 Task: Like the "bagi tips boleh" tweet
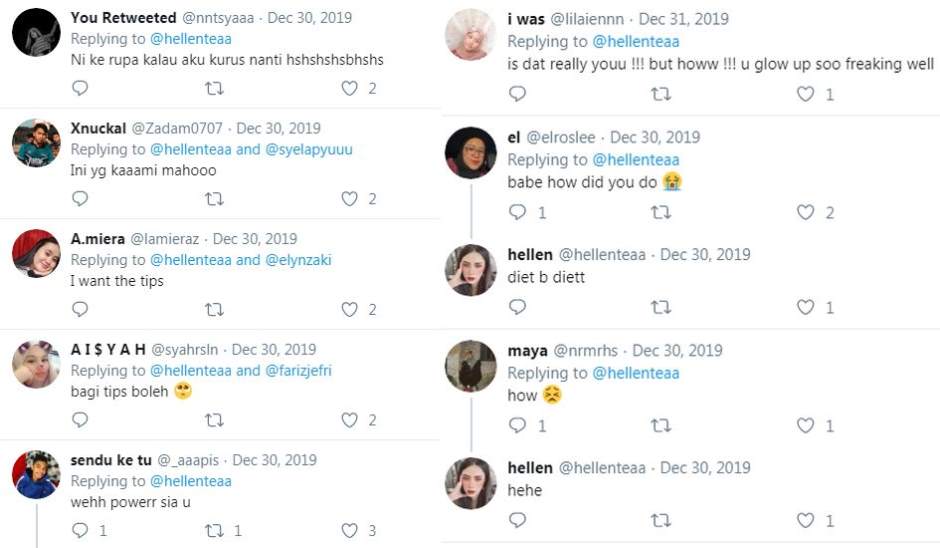(x=349, y=420)
